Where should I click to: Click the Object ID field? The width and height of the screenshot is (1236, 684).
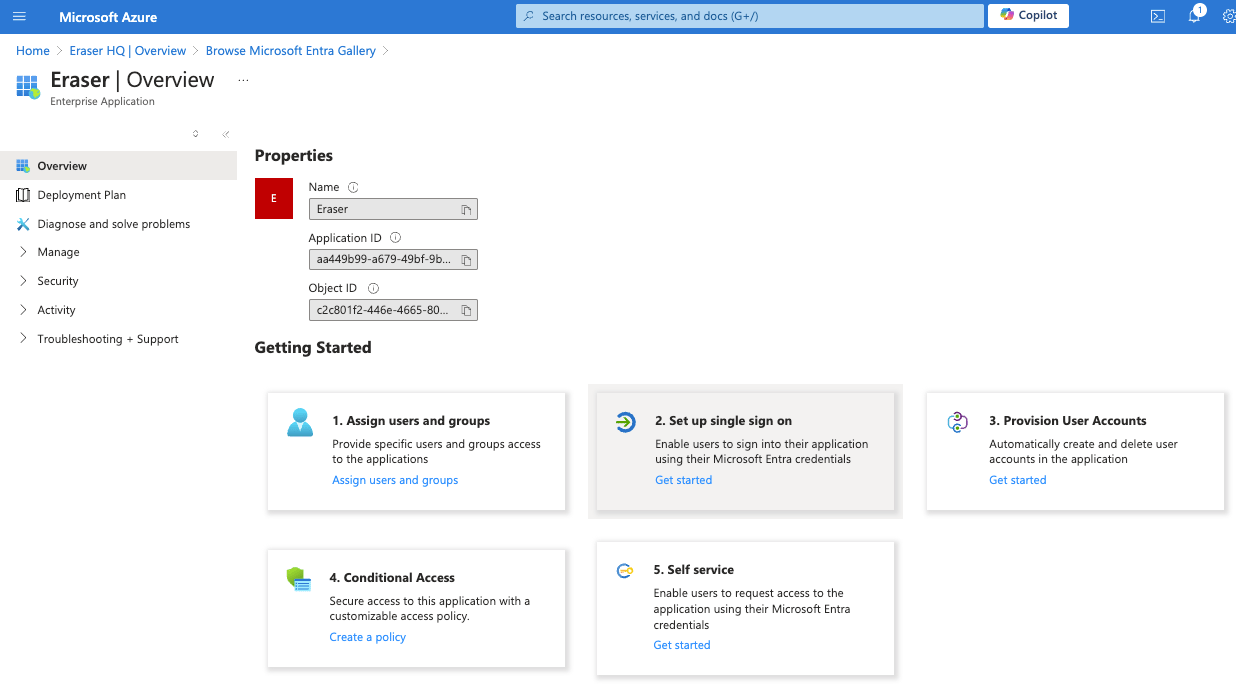pyautogui.click(x=393, y=310)
